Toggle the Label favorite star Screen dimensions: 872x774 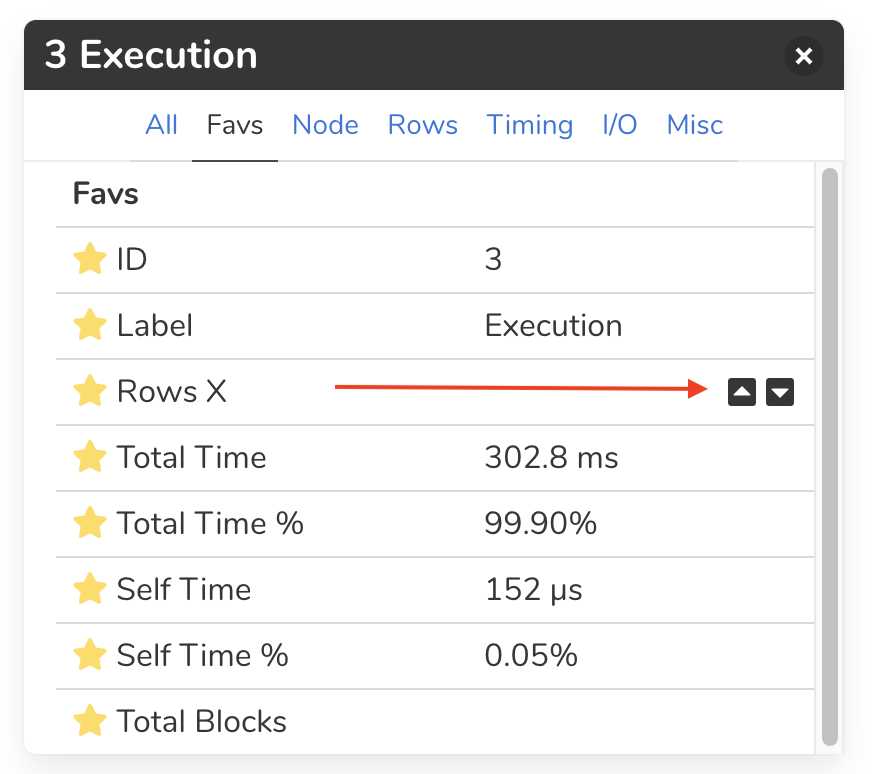[x=90, y=325]
